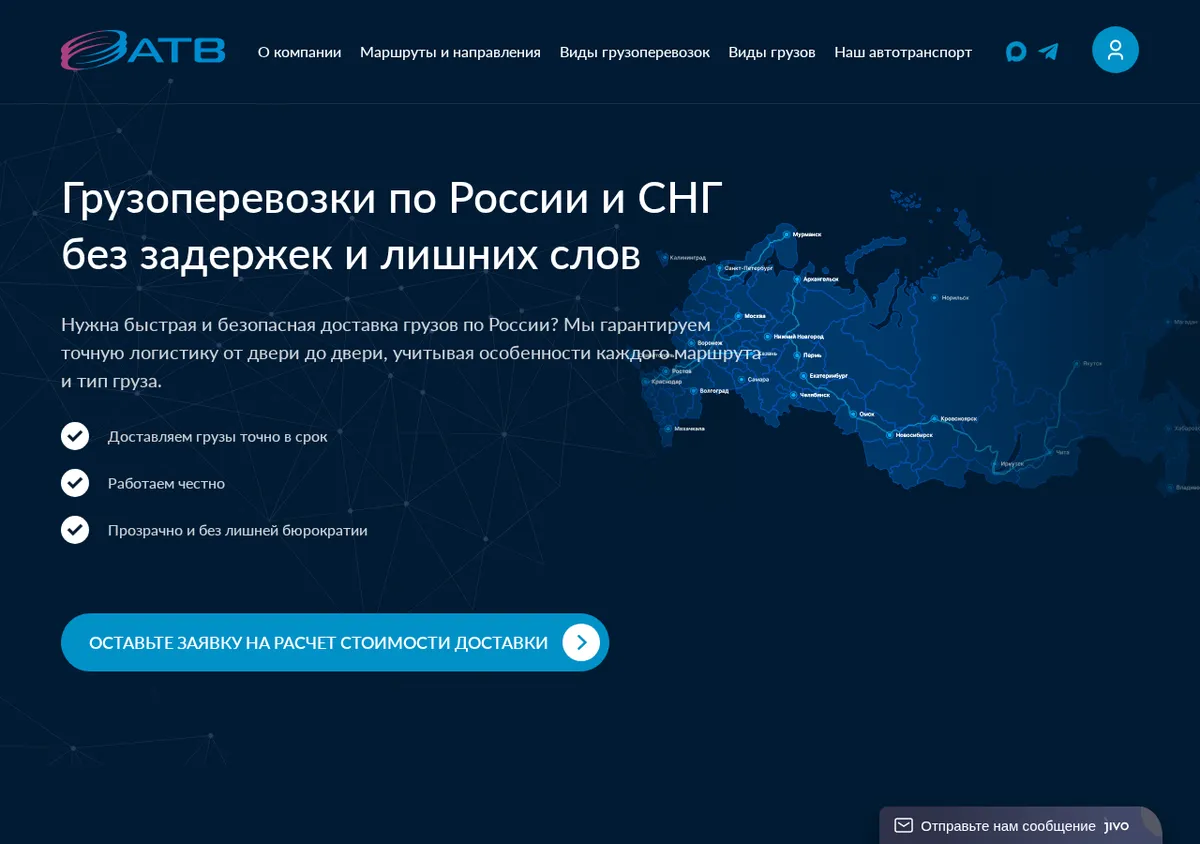The height and width of the screenshot is (844, 1200).
Task: Click checkmark beside "Прозрачно и без лишней бюрократии"
Action: [x=75, y=530]
